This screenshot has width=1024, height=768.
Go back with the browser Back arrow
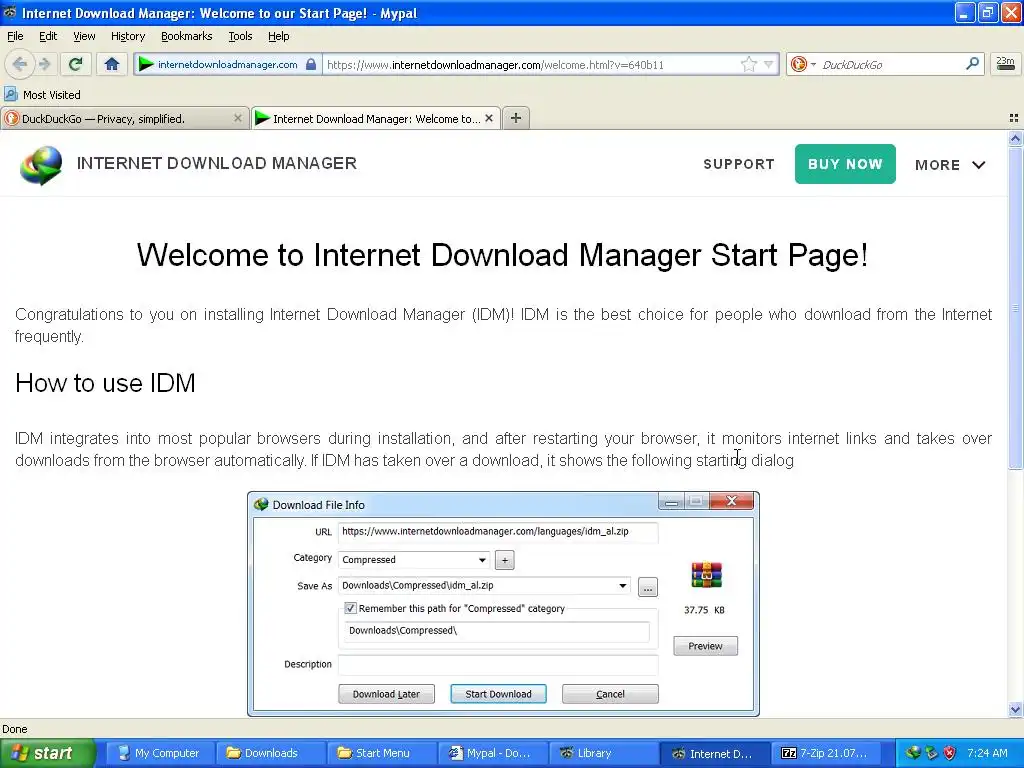pyautogui.click(x=20, y=64)
